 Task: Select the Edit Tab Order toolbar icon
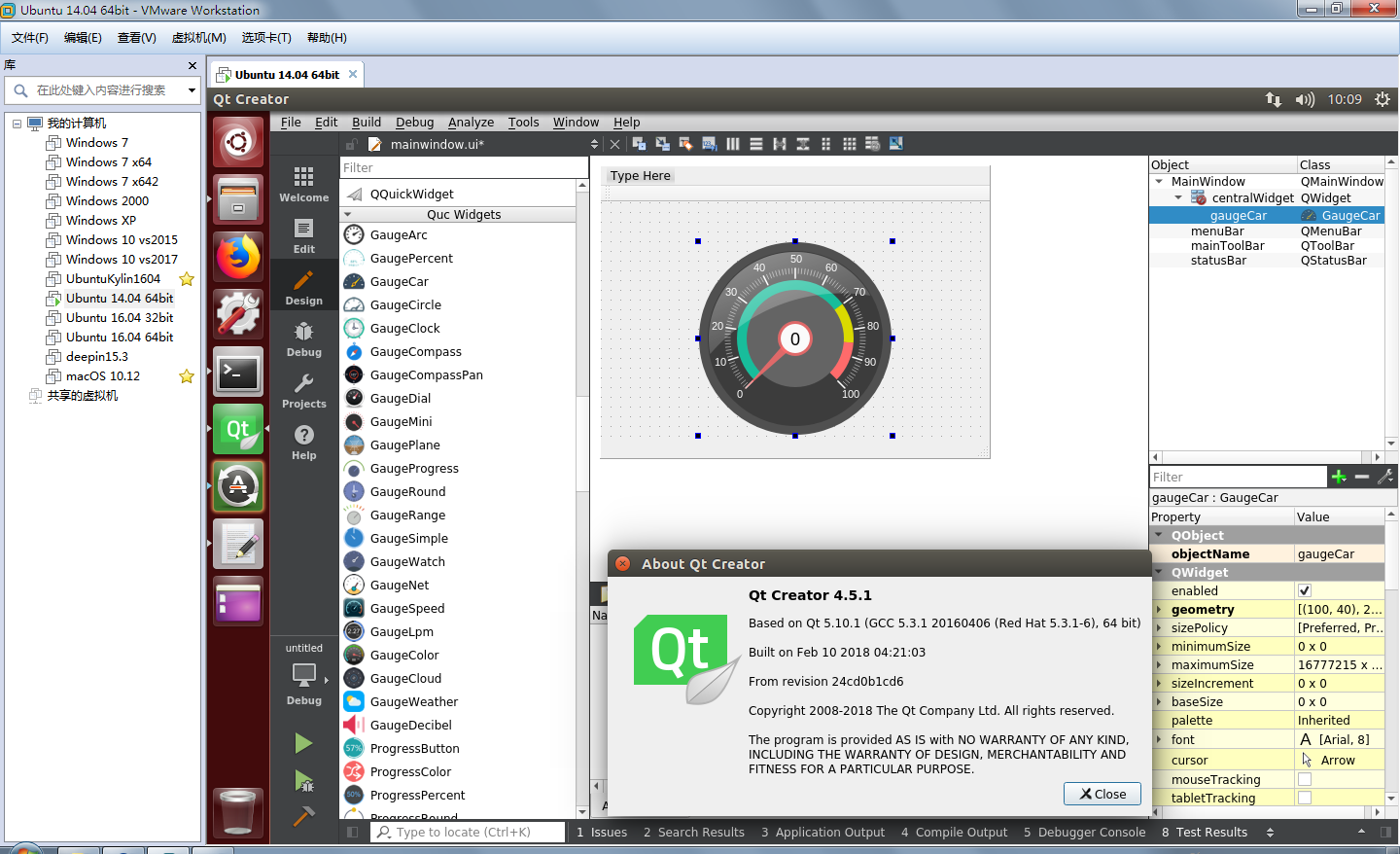[709, 144]
